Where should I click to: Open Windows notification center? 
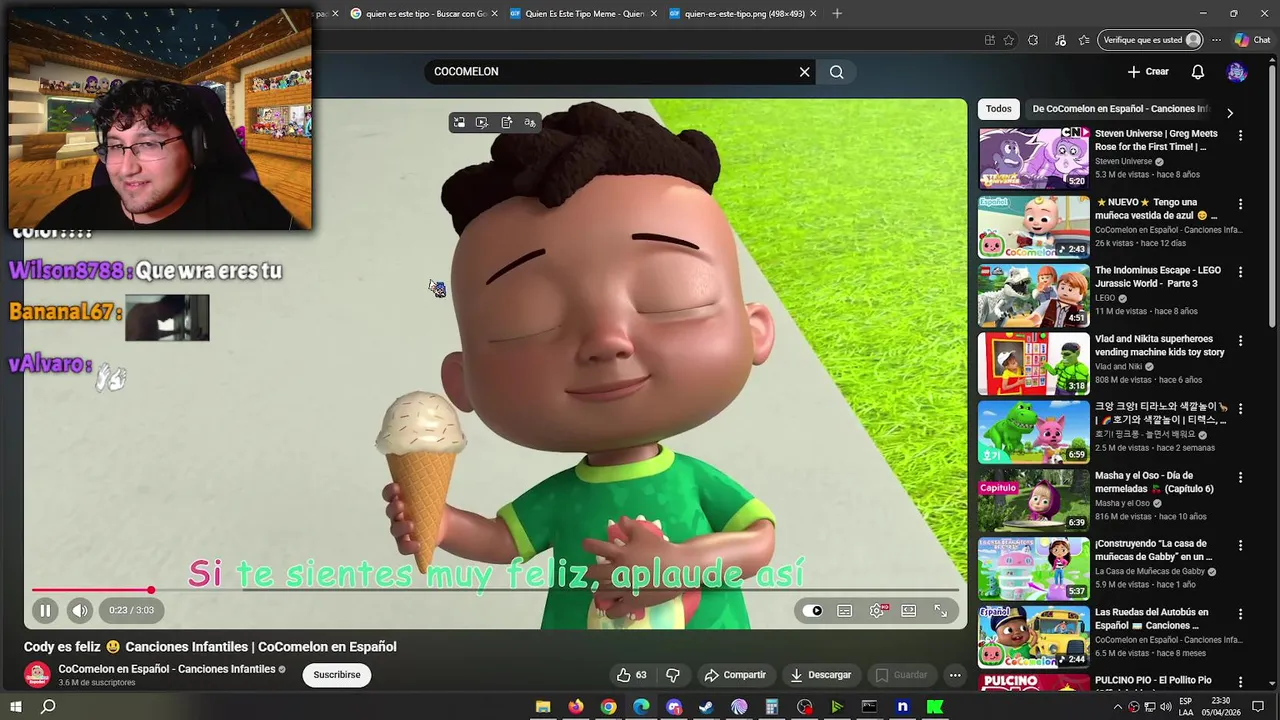tap(1258, 707)
